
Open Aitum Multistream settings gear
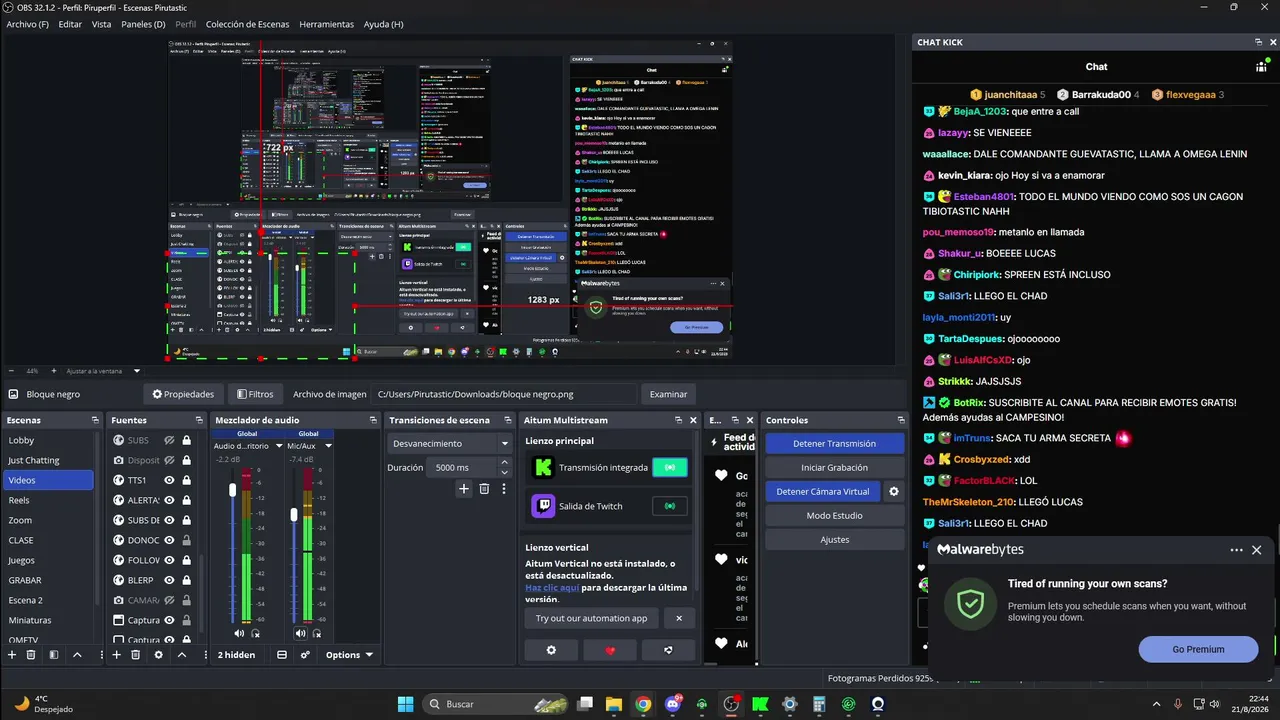[x=551, y=650]
